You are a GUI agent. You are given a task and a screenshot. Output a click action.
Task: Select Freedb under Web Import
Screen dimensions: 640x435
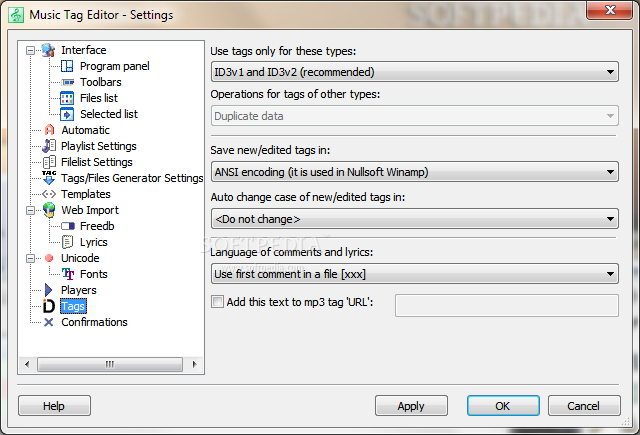[x=97, y=226]
